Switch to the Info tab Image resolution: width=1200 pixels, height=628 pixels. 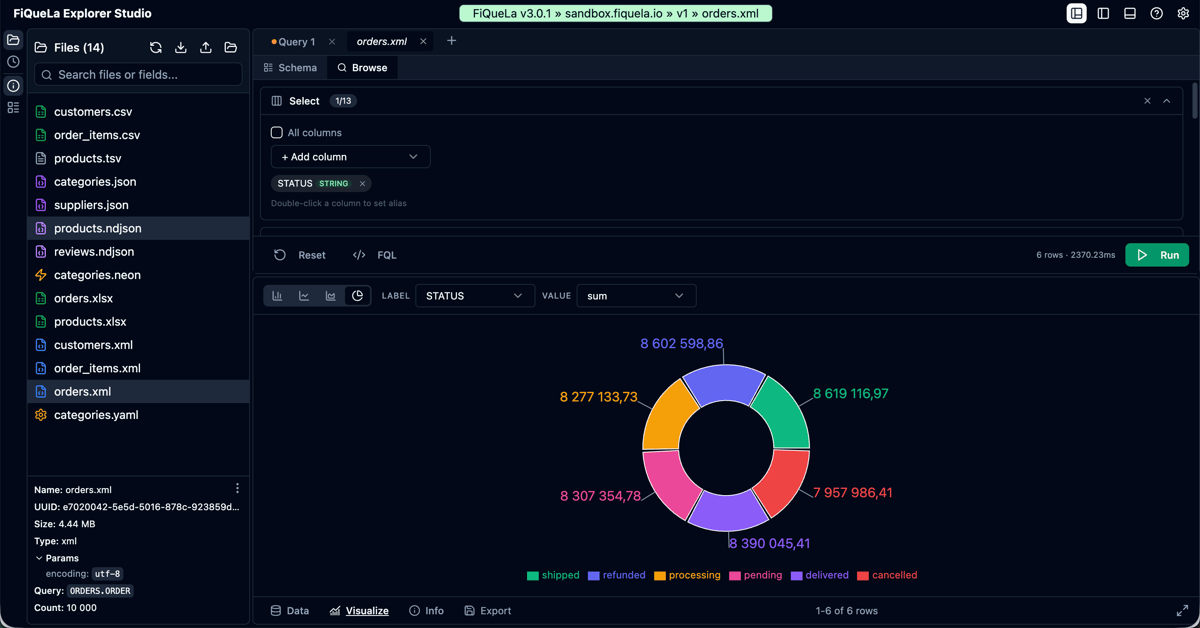(x=426, y=611)
